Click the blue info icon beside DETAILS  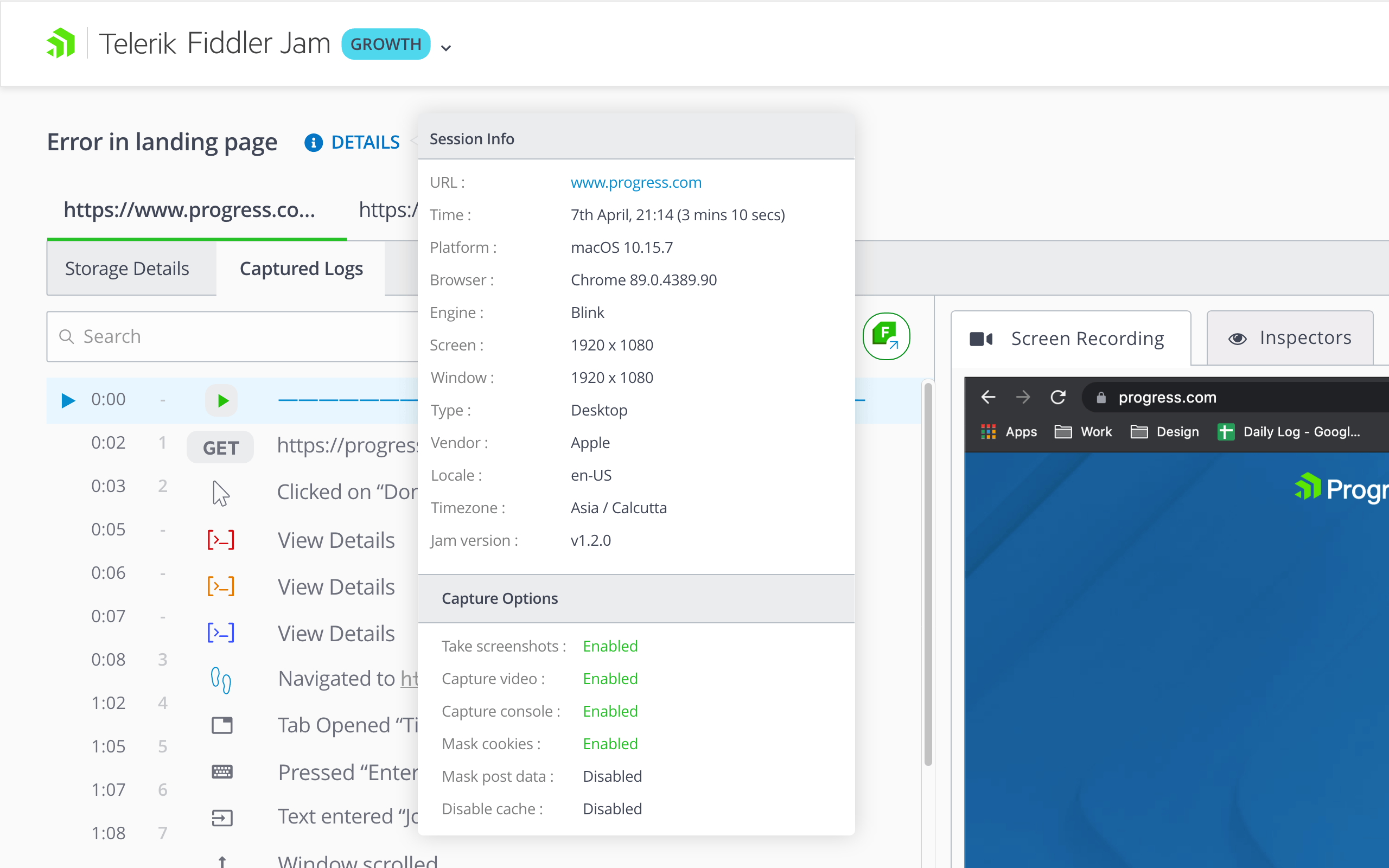(x=314, y=142)
